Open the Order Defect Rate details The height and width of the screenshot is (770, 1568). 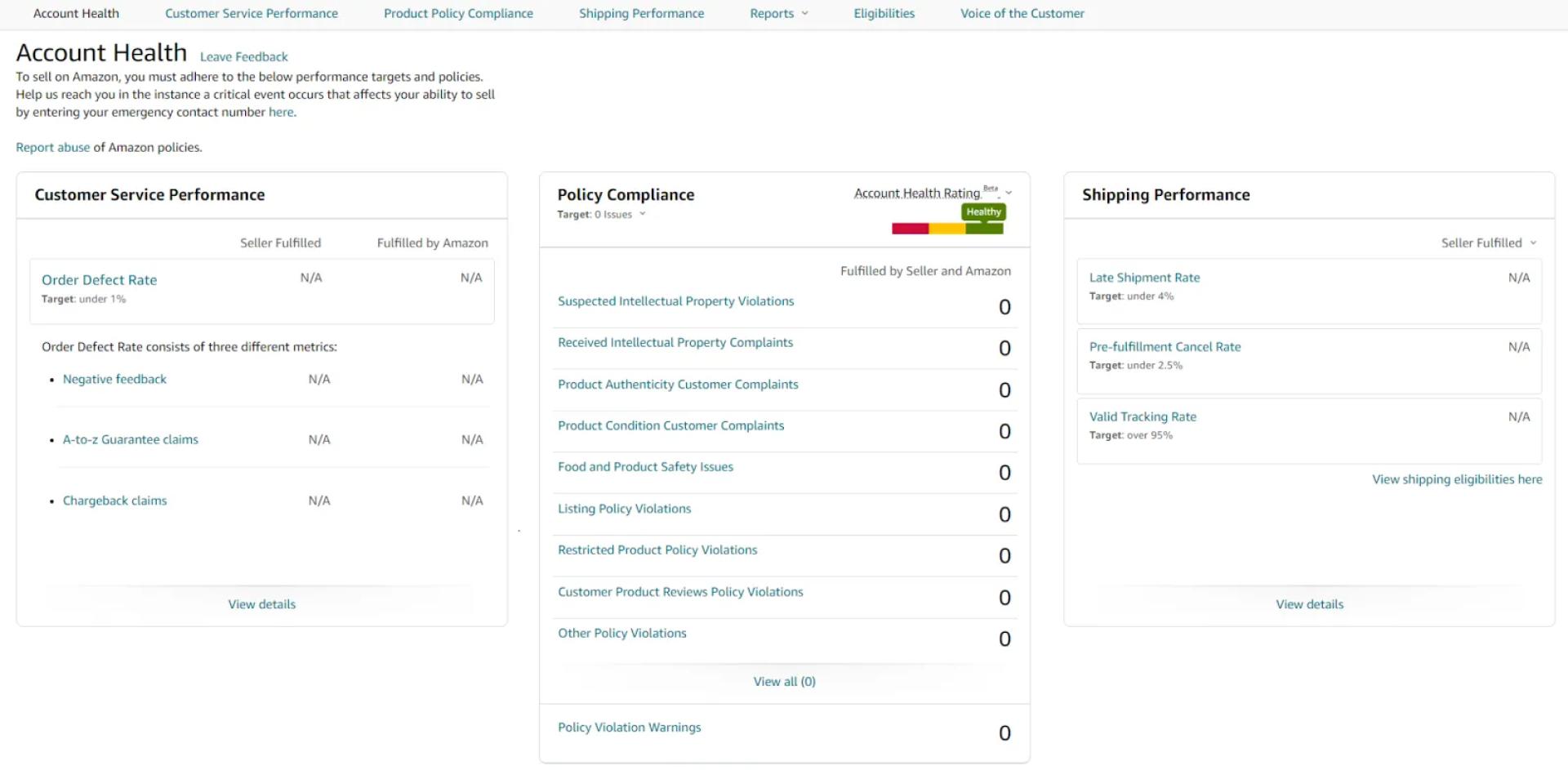pos(99,279)
